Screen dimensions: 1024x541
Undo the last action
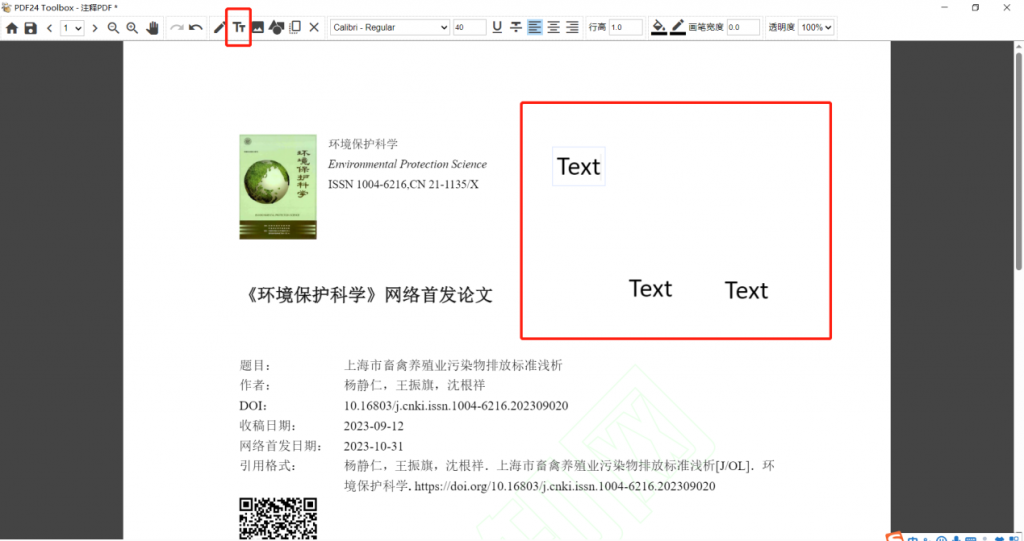pos(196,28)
